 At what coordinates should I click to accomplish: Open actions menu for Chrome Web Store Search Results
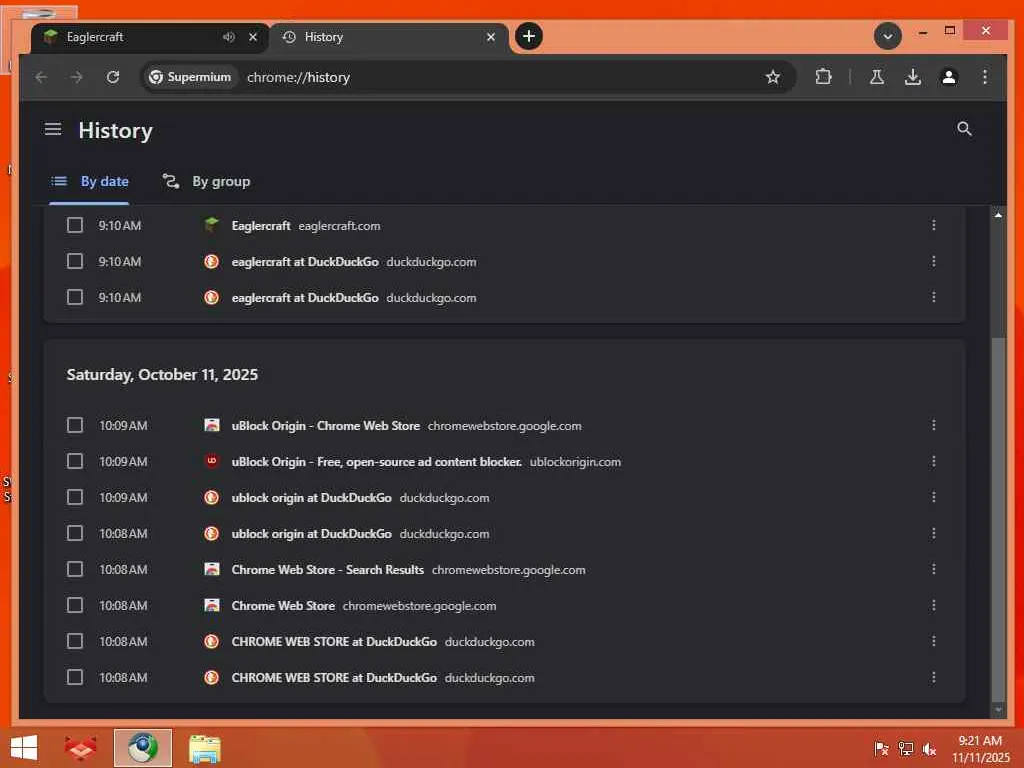pos(934,569)
